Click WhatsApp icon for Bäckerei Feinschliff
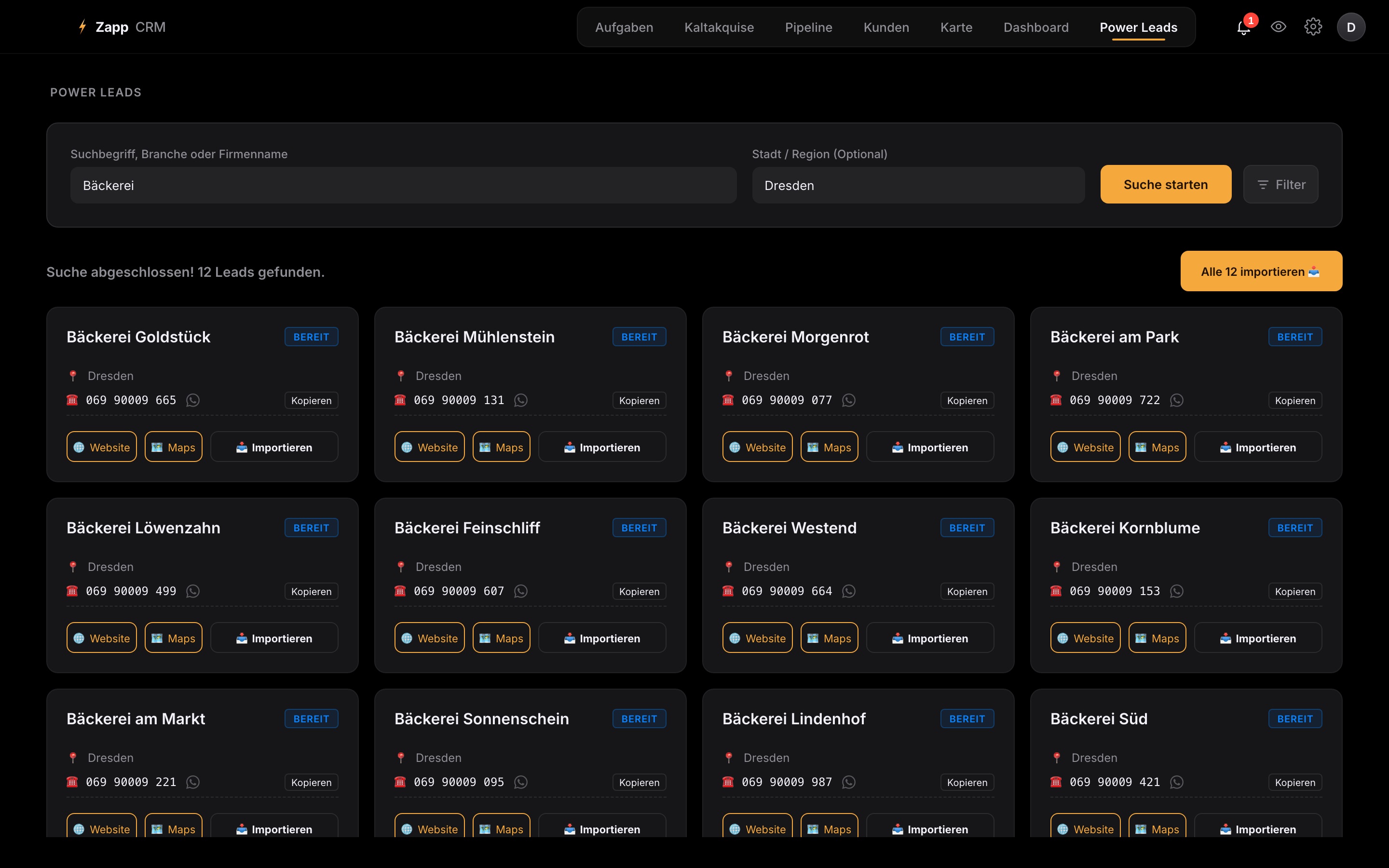 (520, 591)
